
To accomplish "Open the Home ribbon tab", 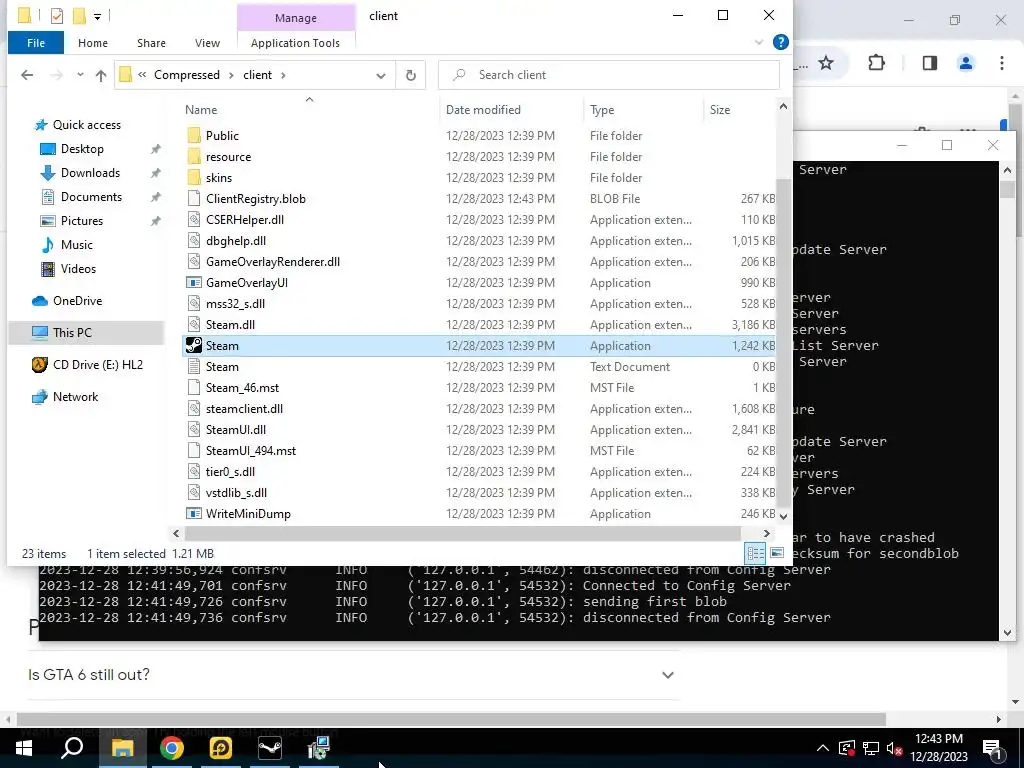I will point(93,43).
